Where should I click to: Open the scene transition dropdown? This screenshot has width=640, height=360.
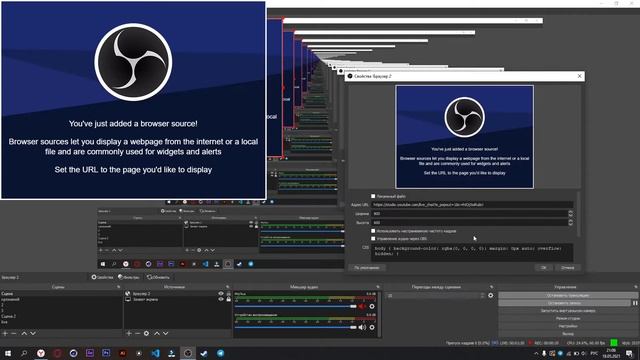point(436,295)
